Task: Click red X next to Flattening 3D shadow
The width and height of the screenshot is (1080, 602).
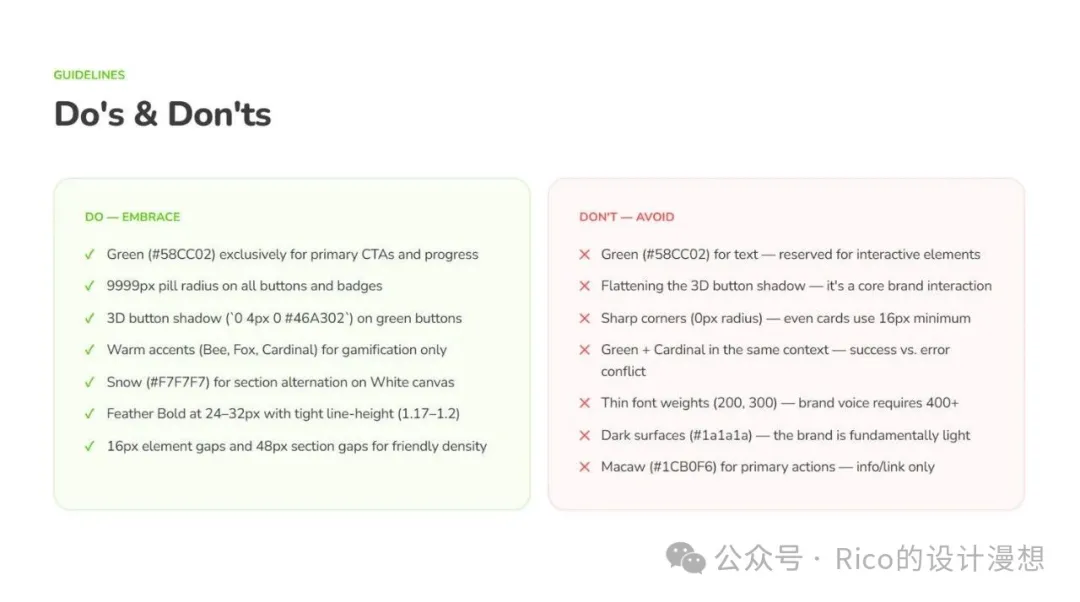Action: [x=585, y=286]
